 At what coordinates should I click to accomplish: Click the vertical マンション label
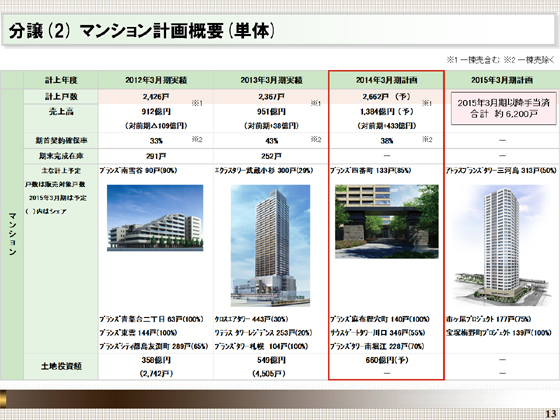tap(12, 234)
